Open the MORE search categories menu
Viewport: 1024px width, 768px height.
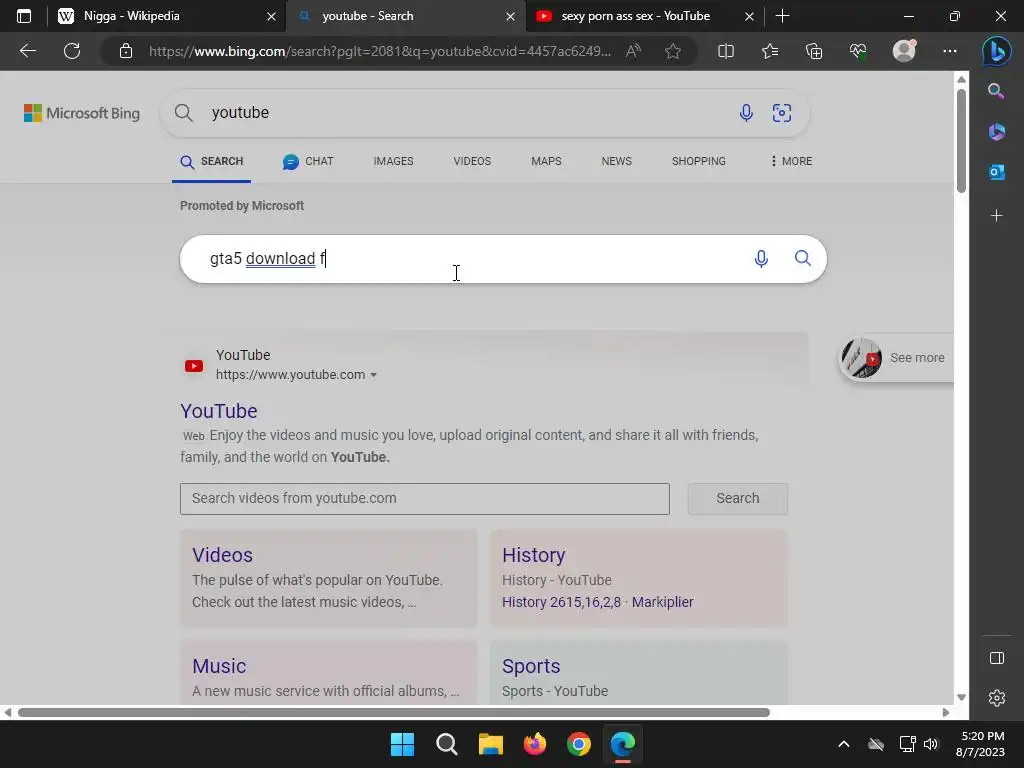tap(791, 161)
